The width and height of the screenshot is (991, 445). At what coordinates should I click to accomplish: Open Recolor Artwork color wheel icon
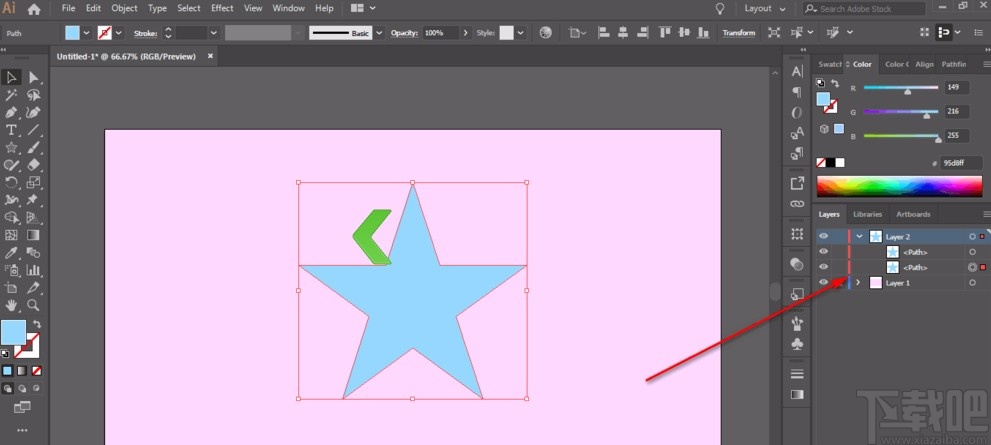[x=546, y=33]
